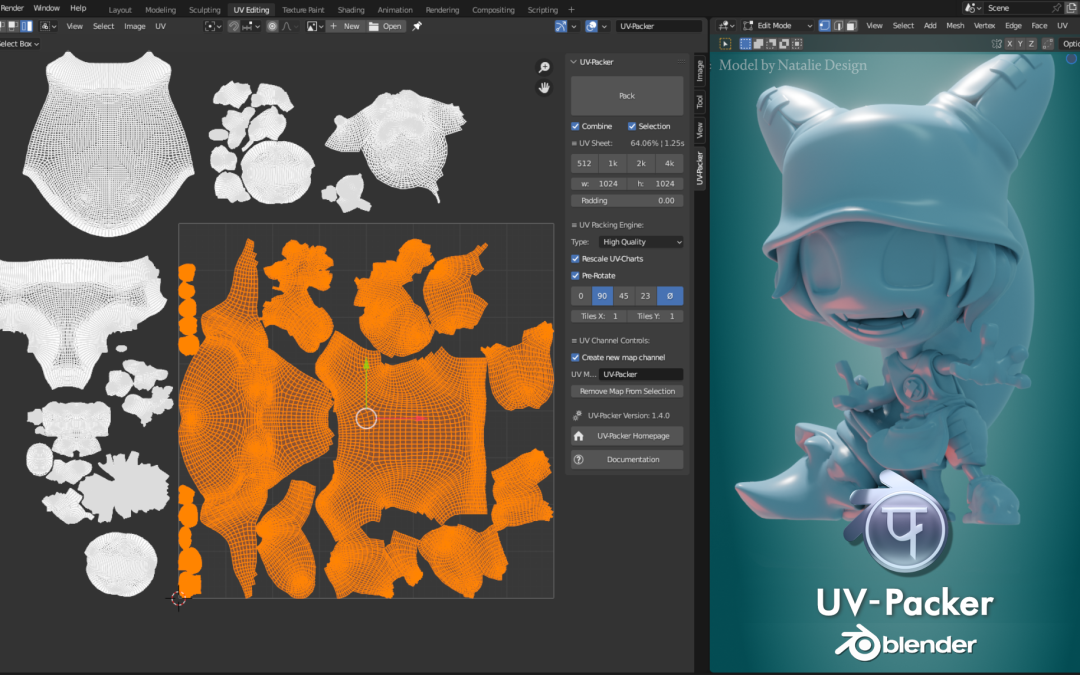Select face select mode in 3D viewport
The width and height of the screenshot is (1080, 675).
[851, 25]
